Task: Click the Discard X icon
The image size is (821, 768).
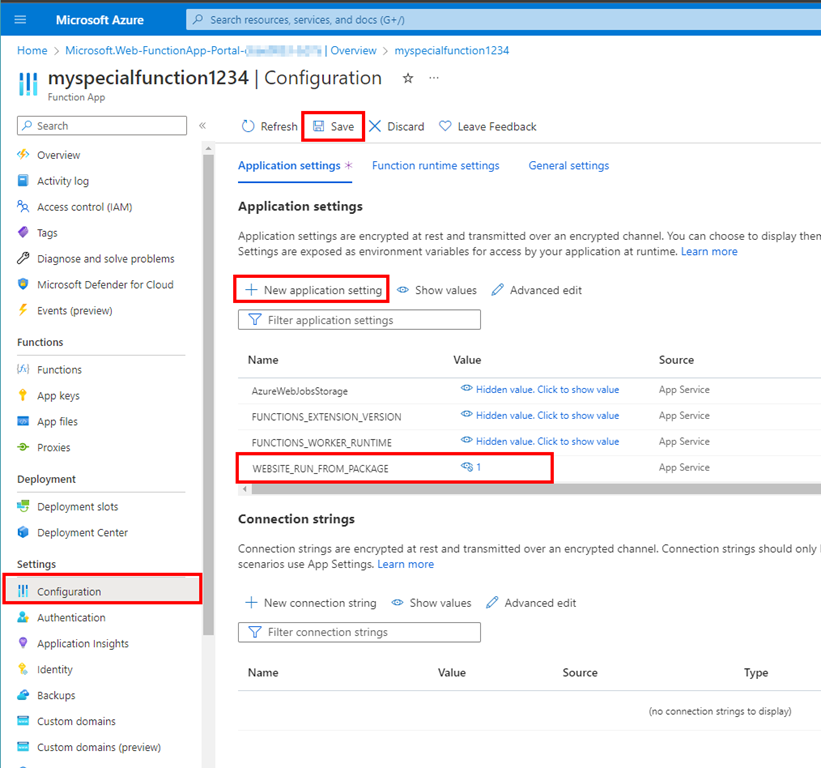Action: click(x=376, y=127)
